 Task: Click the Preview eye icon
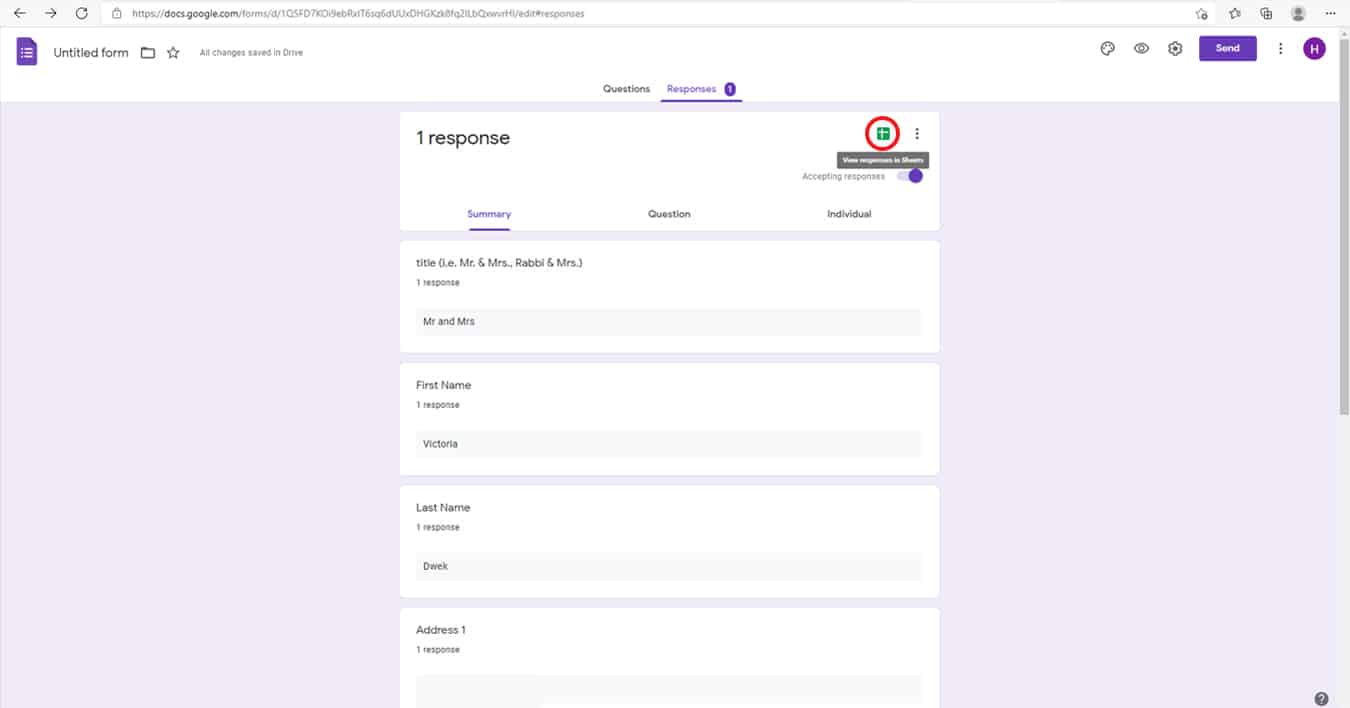point(1141,49)
